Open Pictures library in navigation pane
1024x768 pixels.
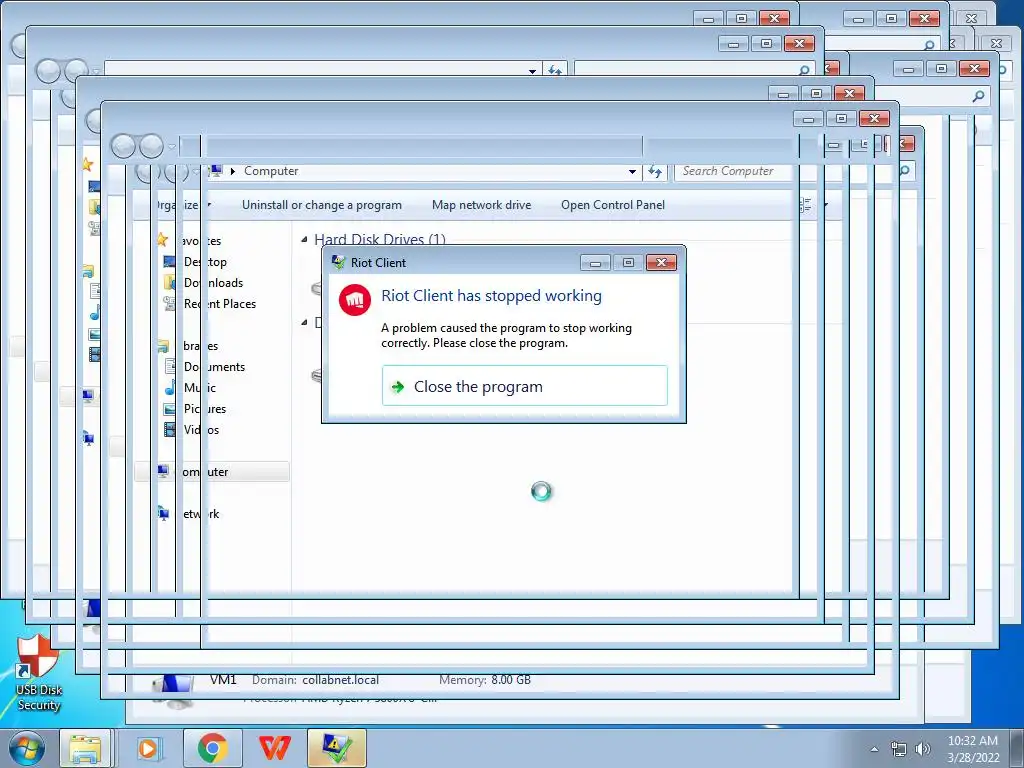(x=205, y=409)
